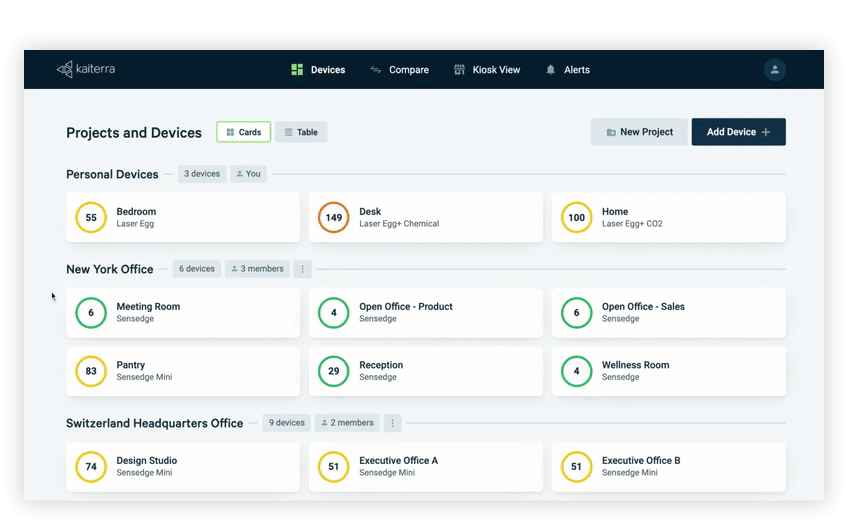Click the 100 ring on Home card
This screenshot has height=525, width=848.
576,218
